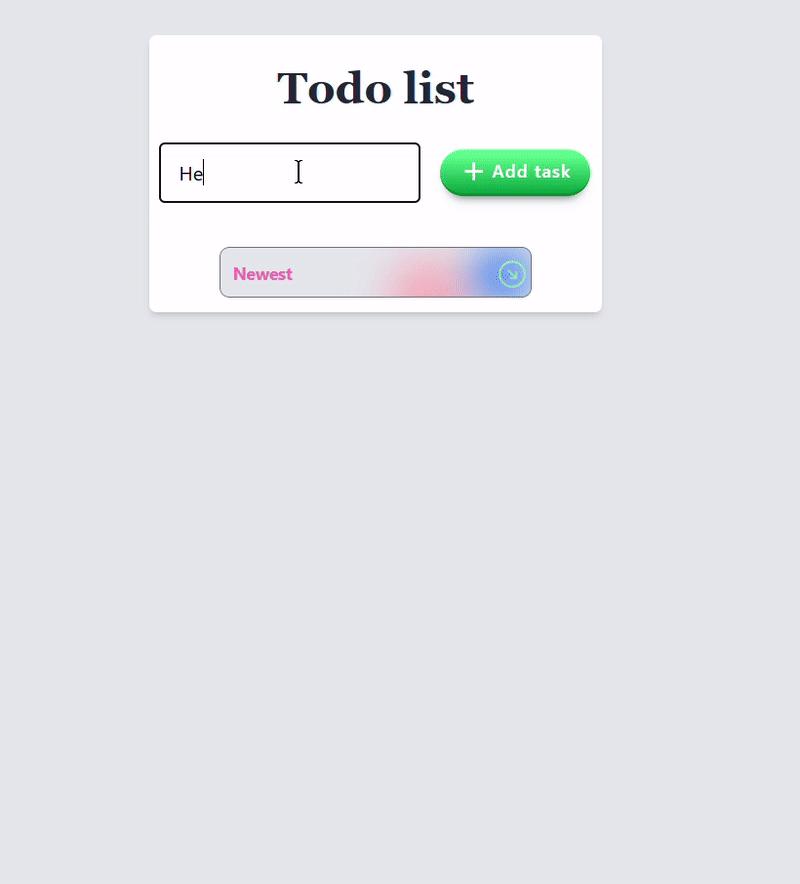Click the gray page background below card
This screenshot has height=884, width=800.
coord(400,600)
